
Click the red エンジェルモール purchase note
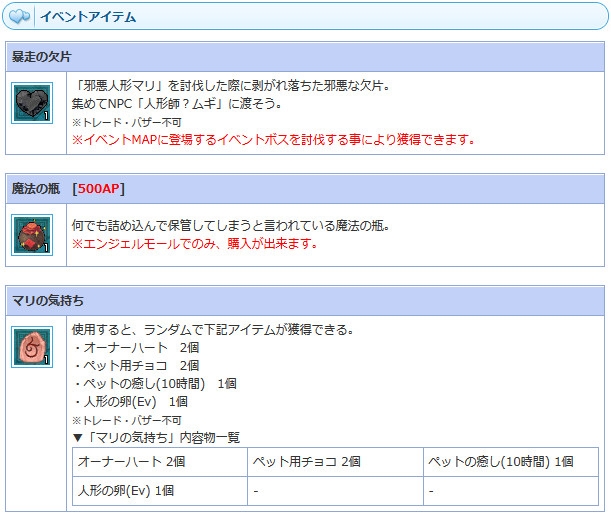click(195, 244)
